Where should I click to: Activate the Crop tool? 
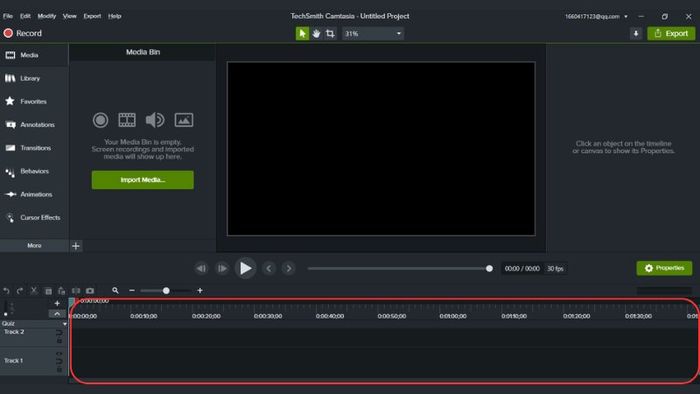click(x=330, y=33)
